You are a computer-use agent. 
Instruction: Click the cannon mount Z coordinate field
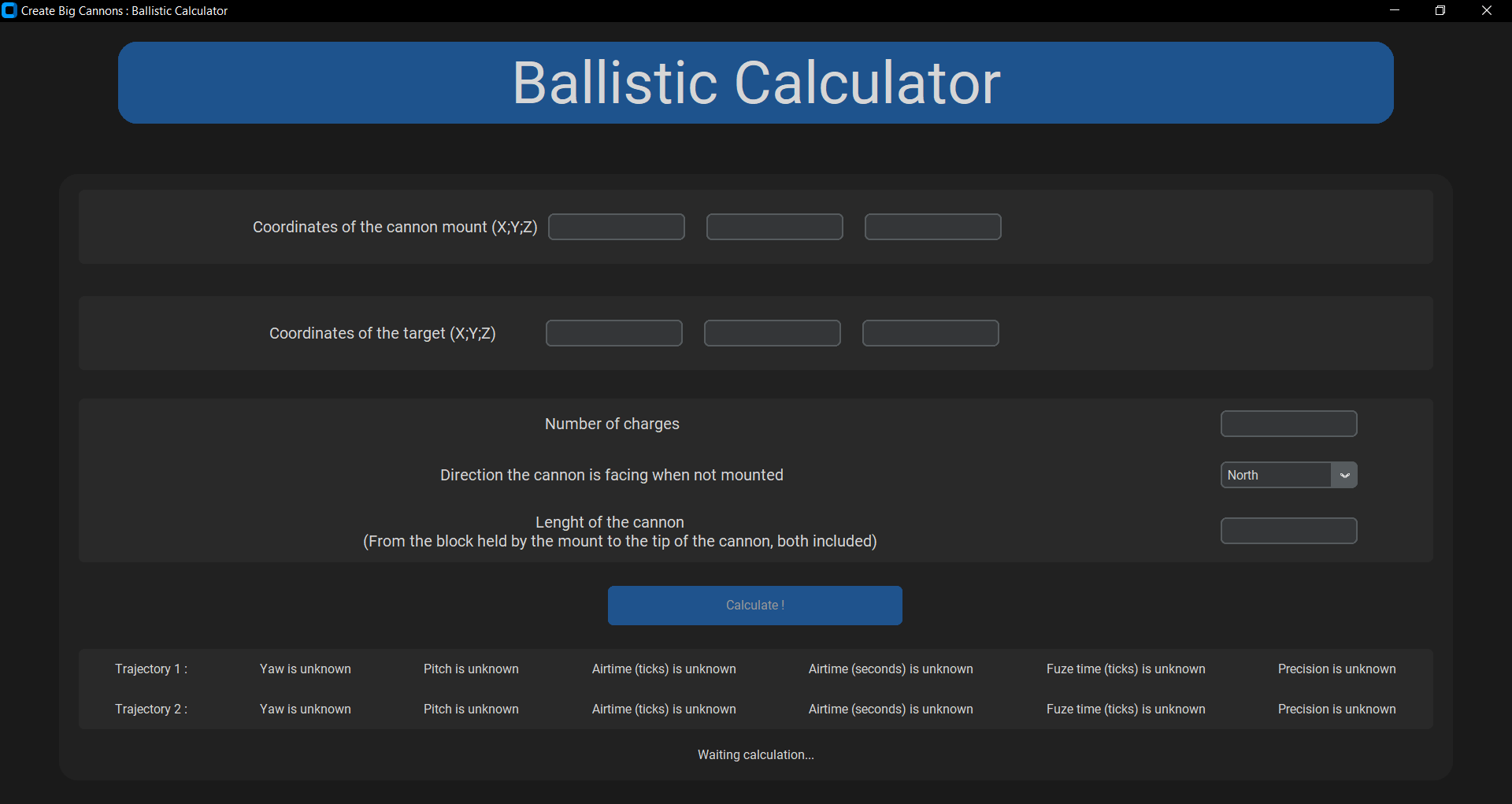click(x=932, y=227)
